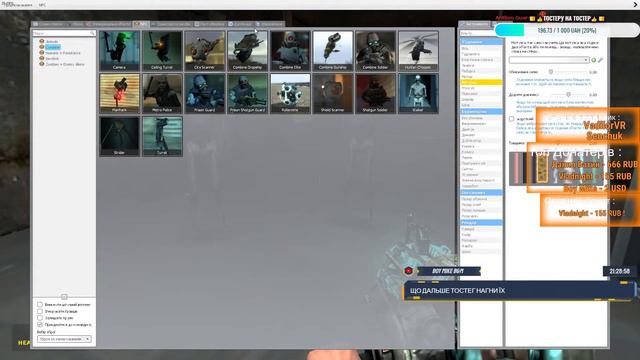Viewport: 640px width, 360px height.
Task: Spawn the Hunter-Chopper
Action: (418, 51)
